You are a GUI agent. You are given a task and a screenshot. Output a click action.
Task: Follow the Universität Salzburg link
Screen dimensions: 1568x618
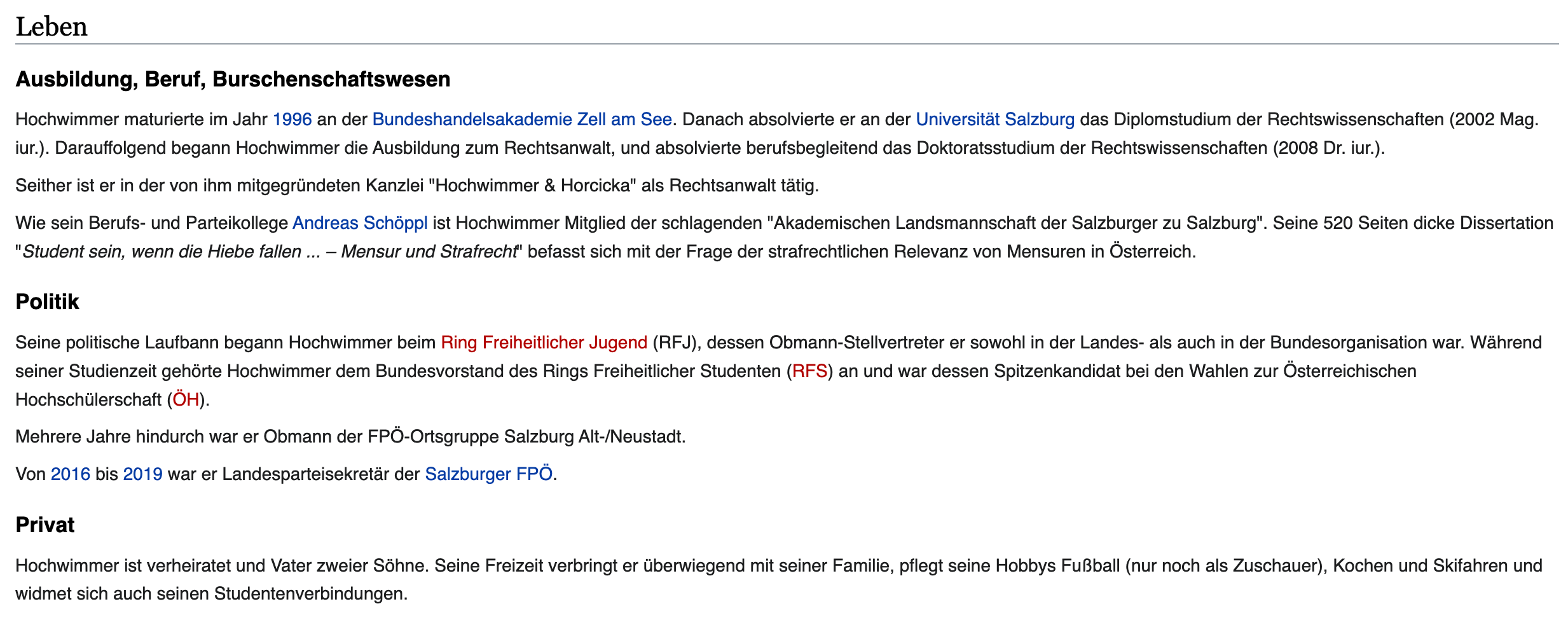pos(995,120)
